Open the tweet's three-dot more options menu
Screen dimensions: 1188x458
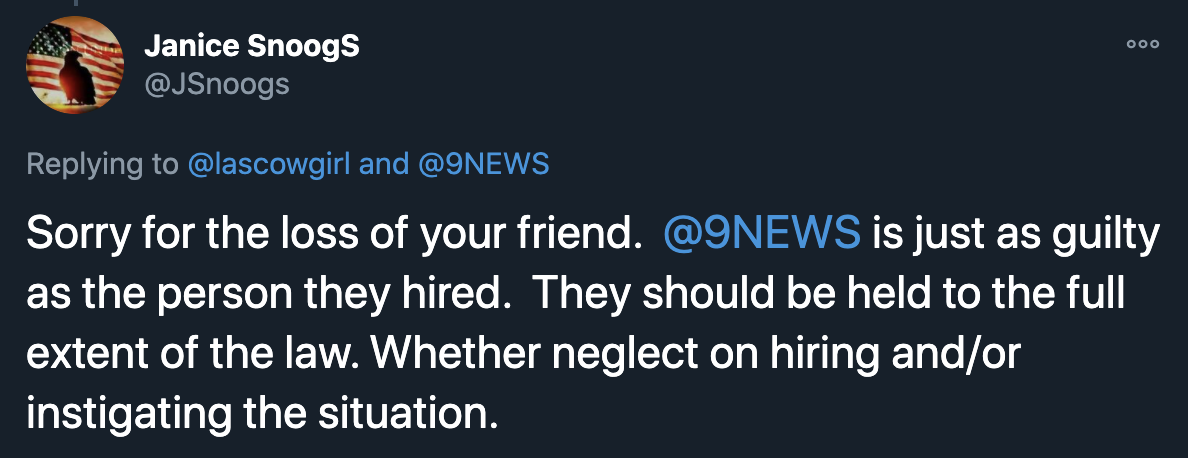[1143, 45]
